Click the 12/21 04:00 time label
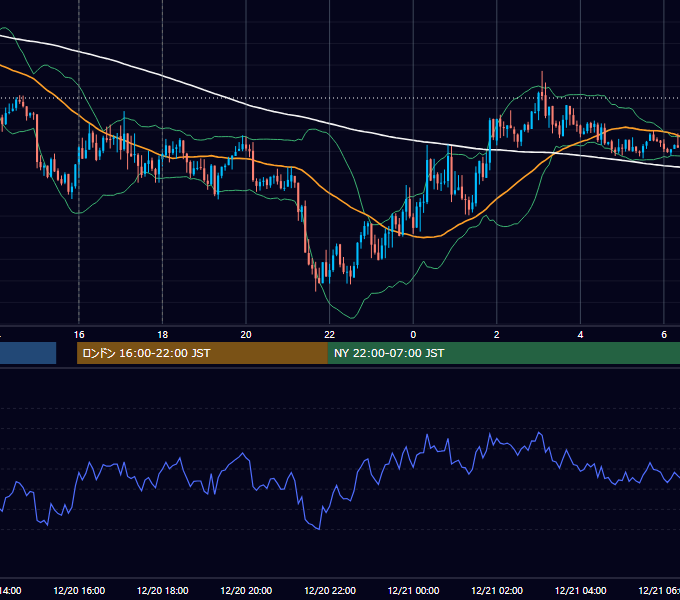The width and height of the screenshot is (680, 600). point(580,590)
